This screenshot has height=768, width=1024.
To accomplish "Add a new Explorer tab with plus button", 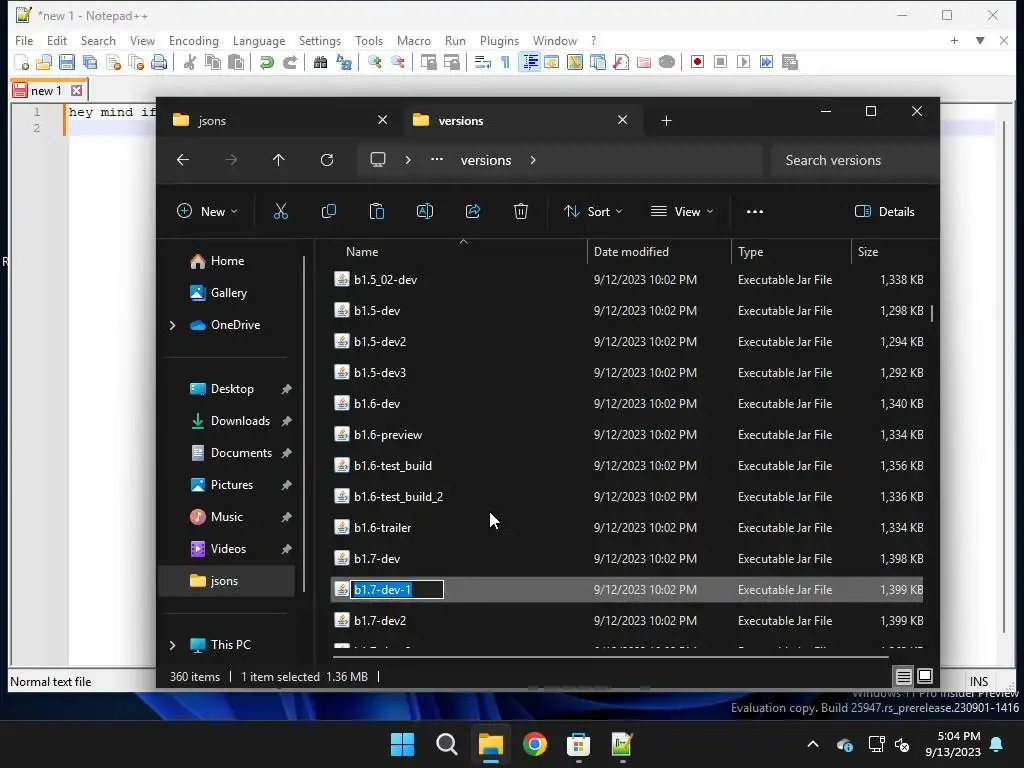I will (x=666, y=121).
